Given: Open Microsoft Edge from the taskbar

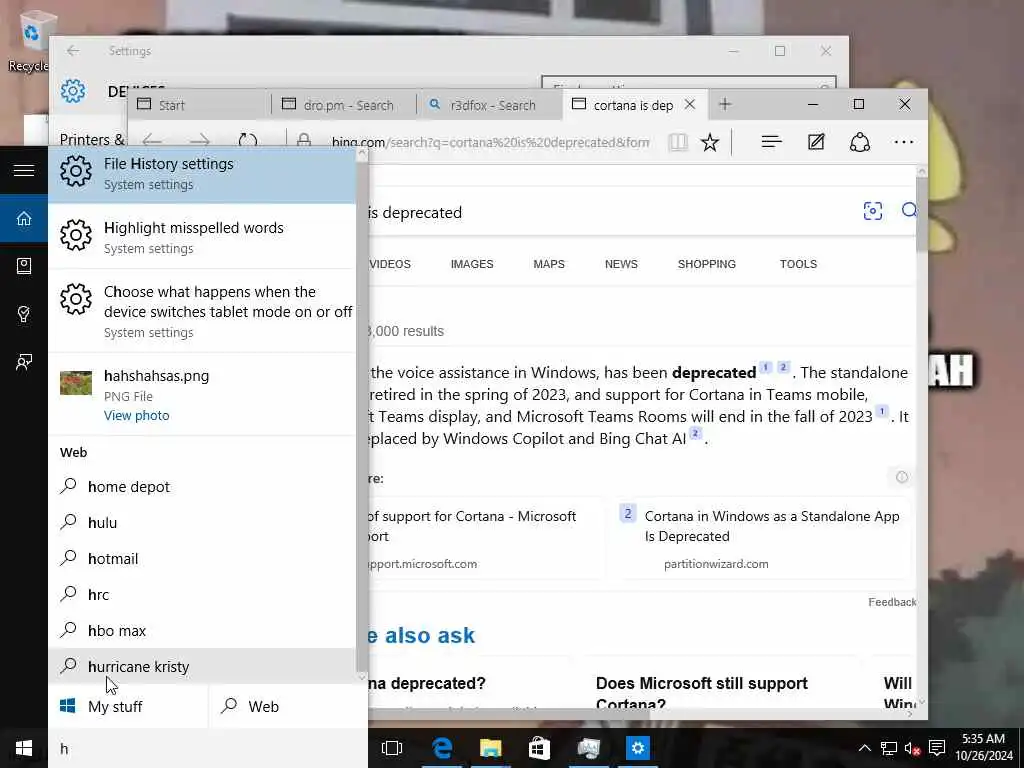Looking at the screenshot, I should [442, 748].
